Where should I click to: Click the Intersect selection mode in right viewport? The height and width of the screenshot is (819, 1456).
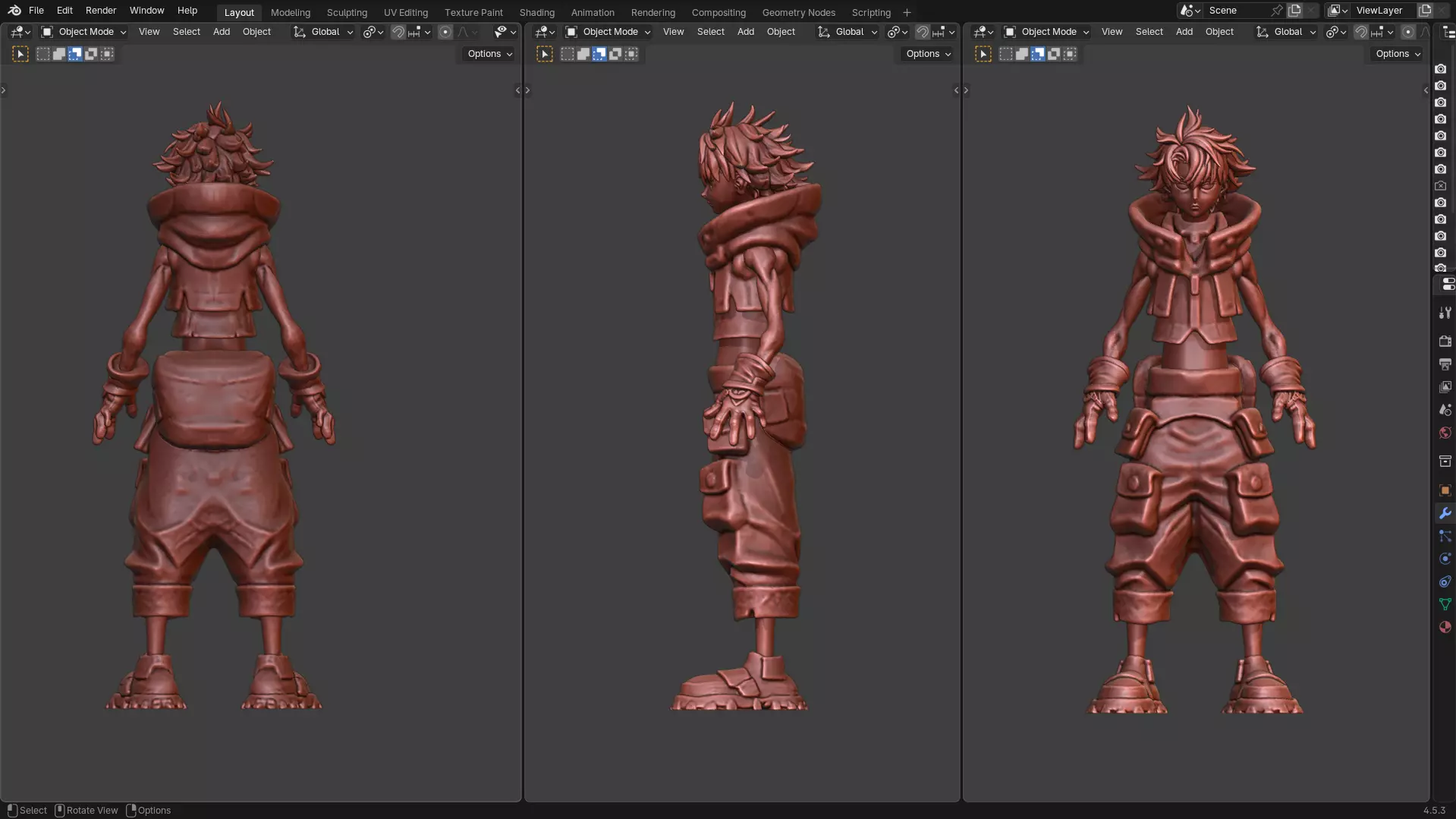1070,54
